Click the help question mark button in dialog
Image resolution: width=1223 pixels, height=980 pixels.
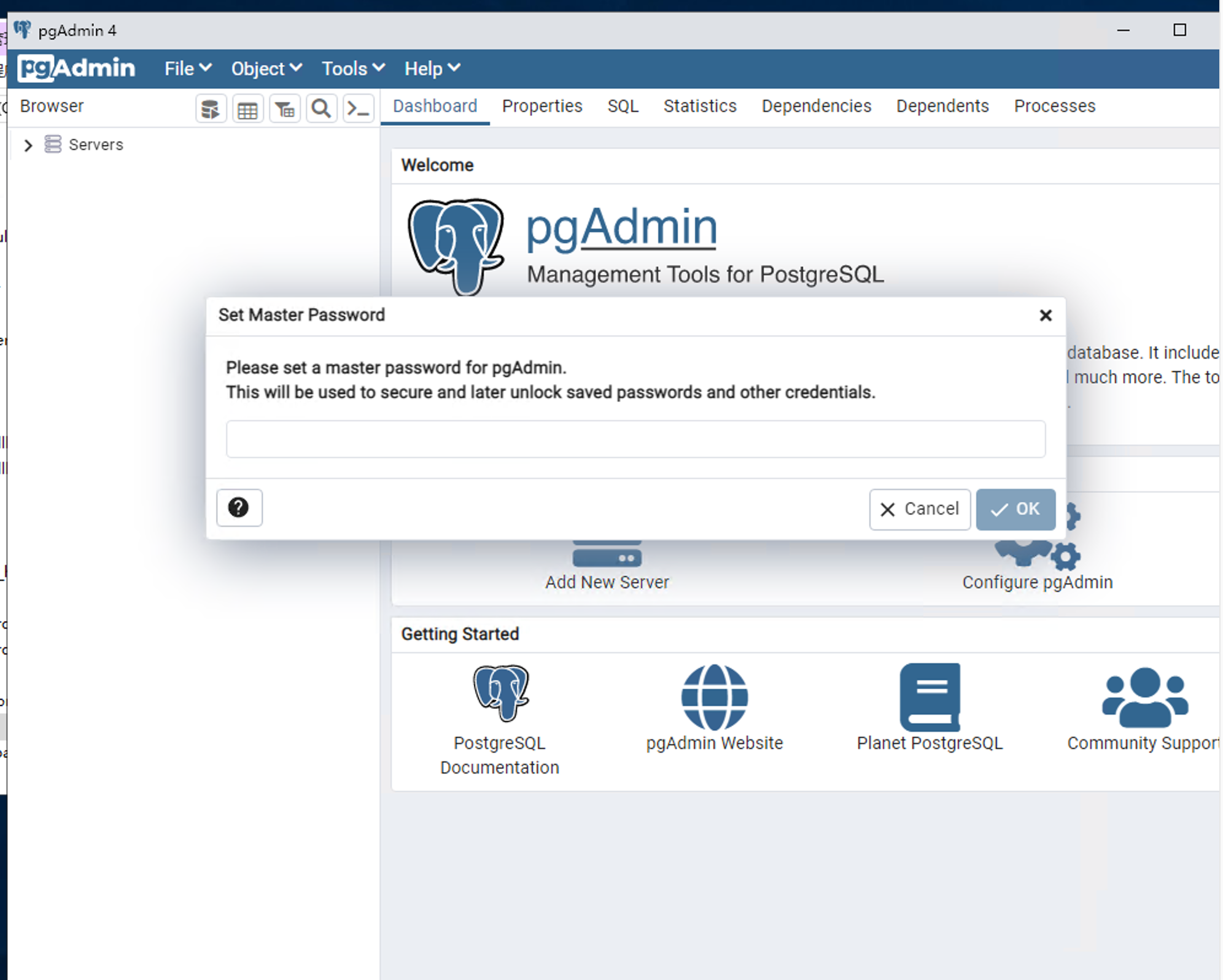click(x=239, y=508)
